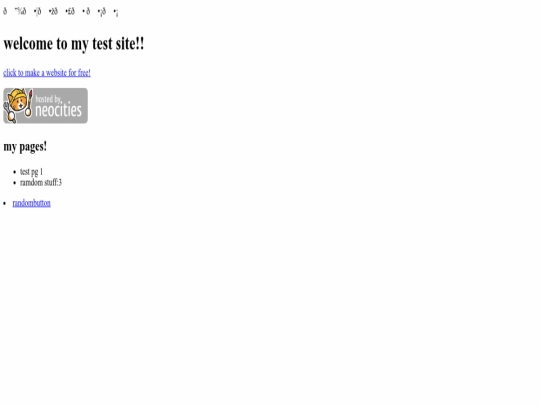Click the word 'welcome' in the main heading
This screenshot has width=540, height=405.
click(x=28, y=44)
